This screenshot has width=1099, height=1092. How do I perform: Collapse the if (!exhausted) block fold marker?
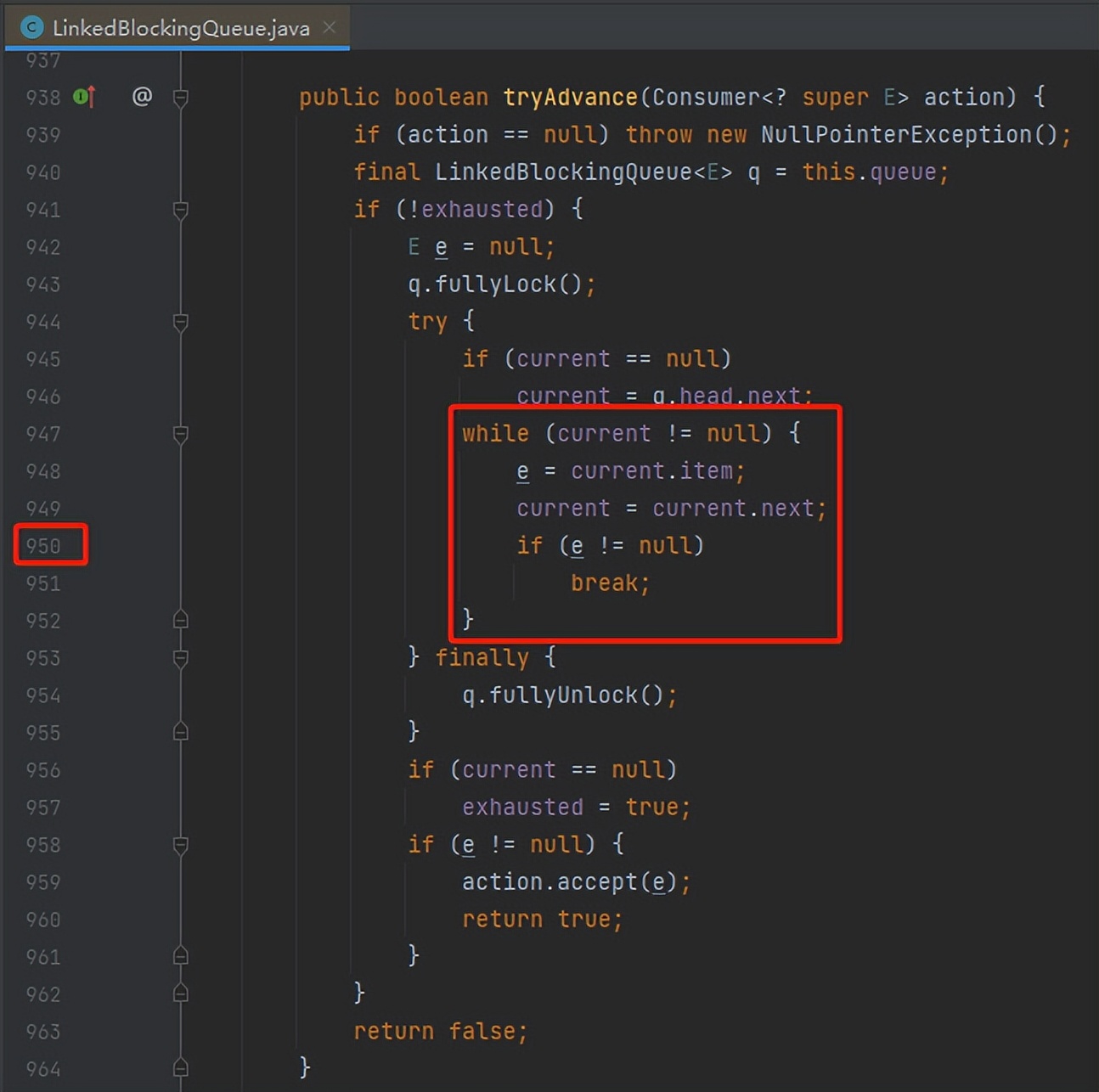point(180,210)
